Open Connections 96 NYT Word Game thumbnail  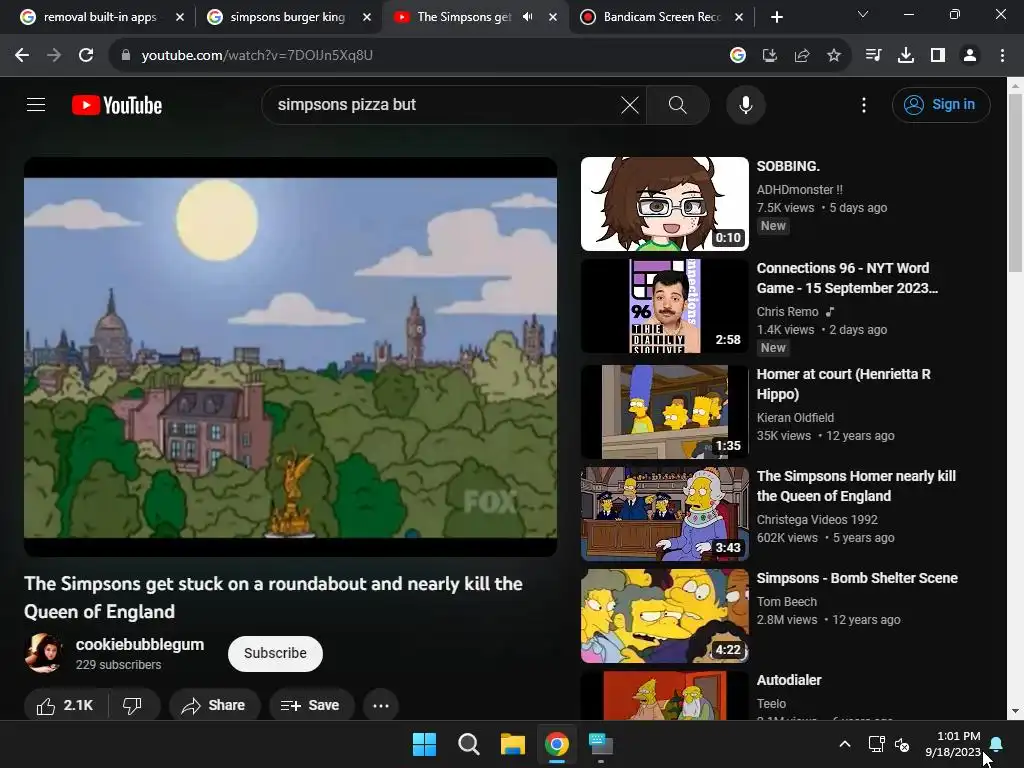(665, 306)
